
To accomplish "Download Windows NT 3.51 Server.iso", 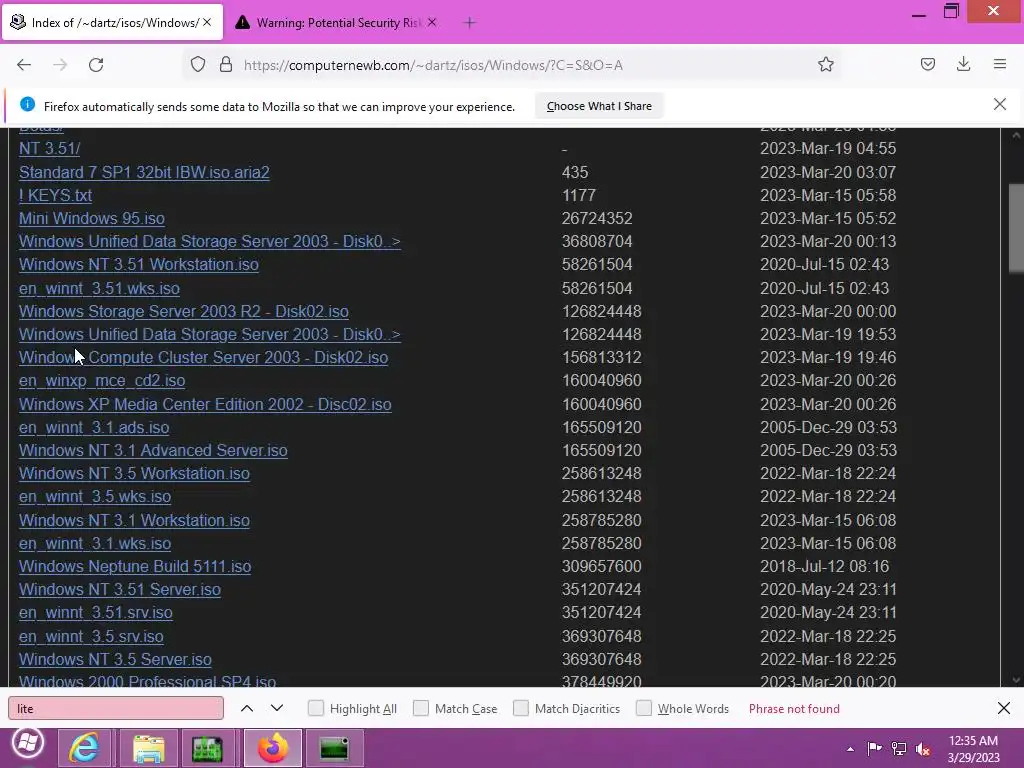I will tap(120, 589).
